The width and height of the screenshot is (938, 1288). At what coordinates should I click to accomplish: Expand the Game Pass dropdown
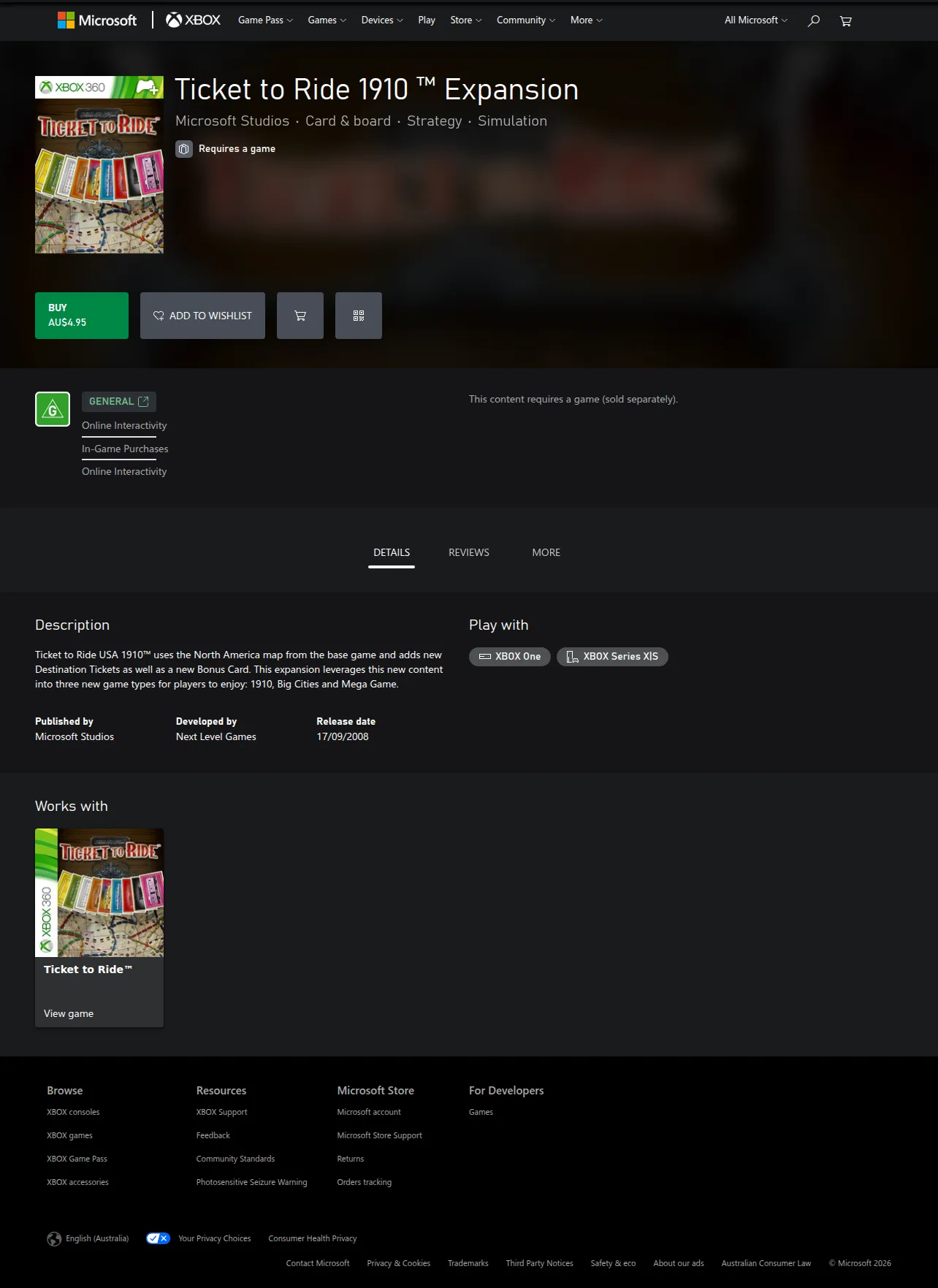pos(265,20)
